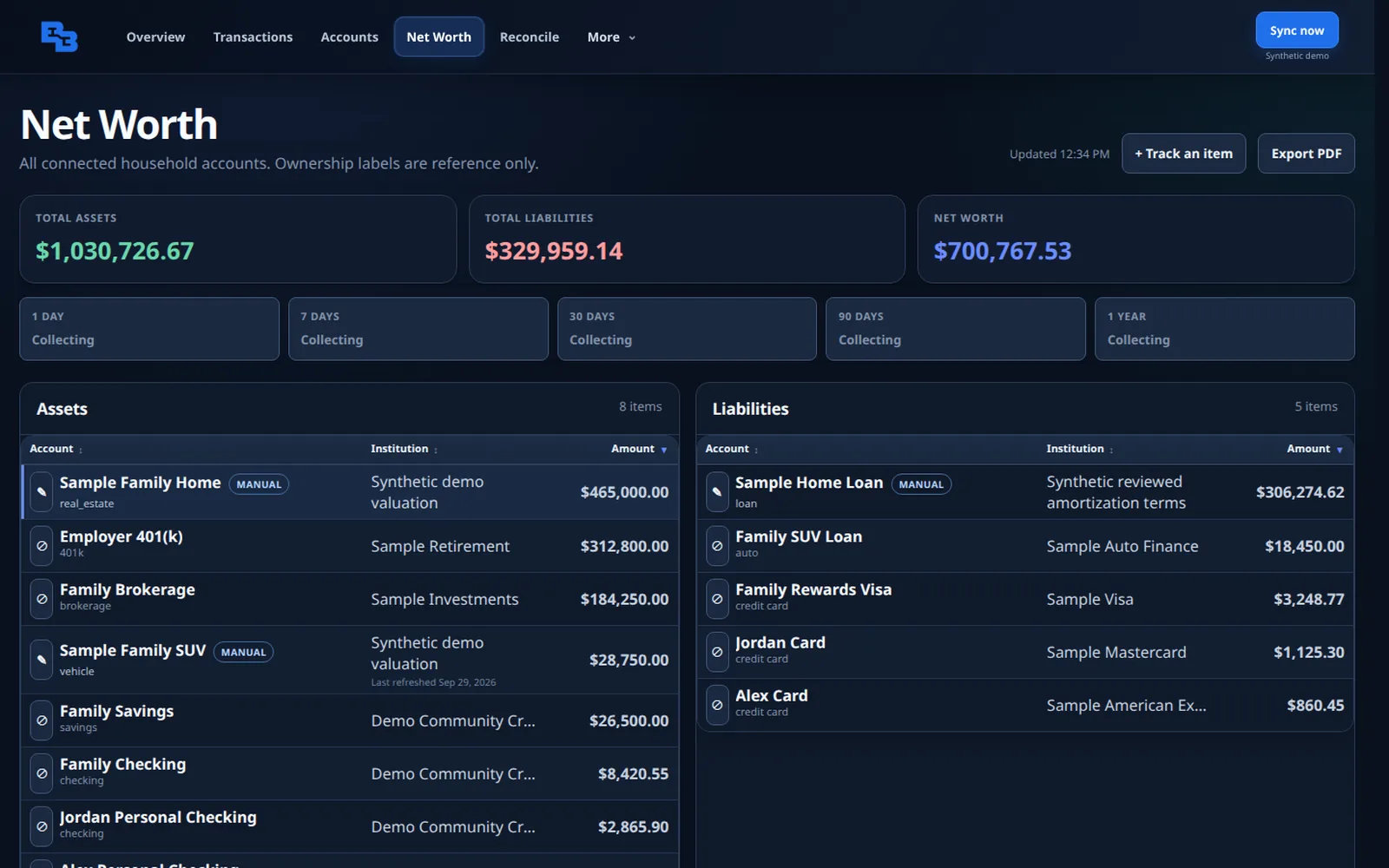Click the icon beside Family SUV Loan
Screen dimensions: 1389x868
(x=717, y=546)
